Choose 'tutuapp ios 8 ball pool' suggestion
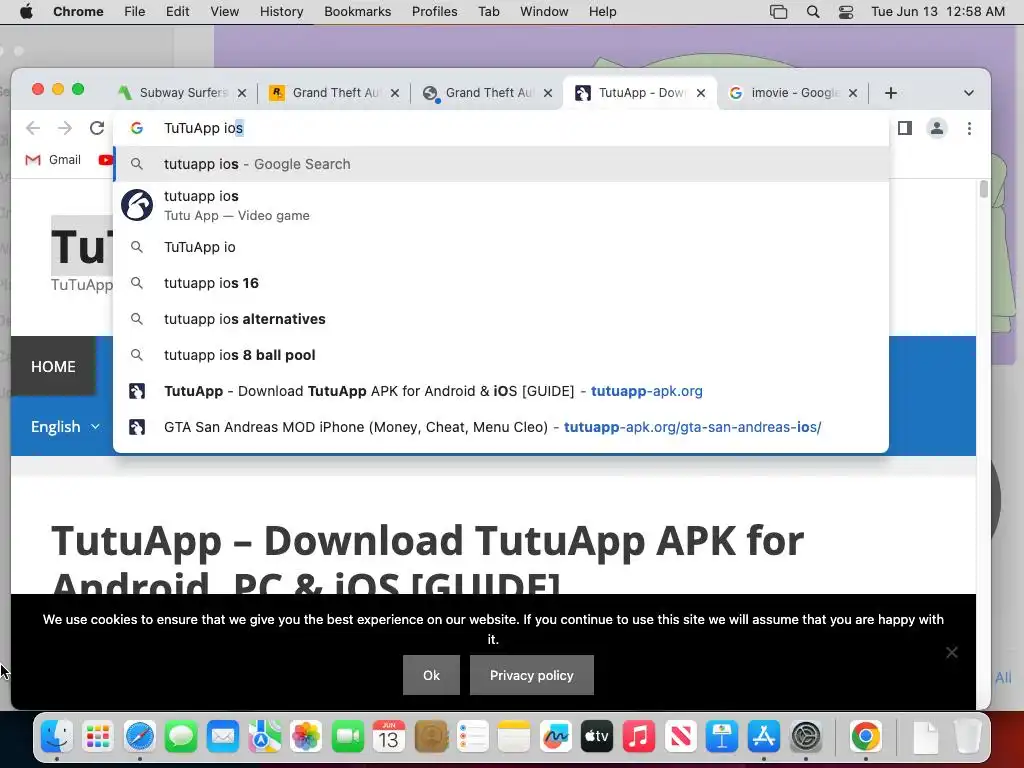This screenshot has width=1024, height=768. [501, 355]
